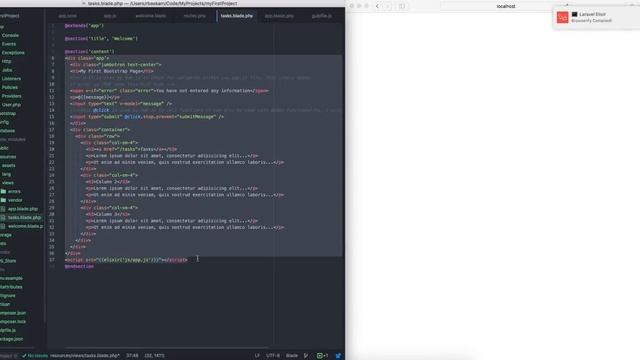Open tasks.blade.php from the sidebar
Screen dimensions: 640x360
(24, 218)
